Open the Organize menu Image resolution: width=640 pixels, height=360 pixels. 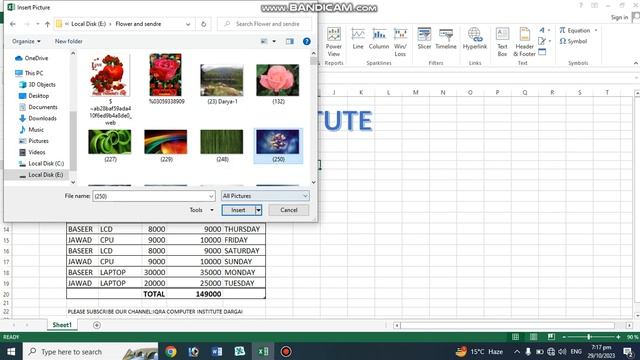[26, 41]
